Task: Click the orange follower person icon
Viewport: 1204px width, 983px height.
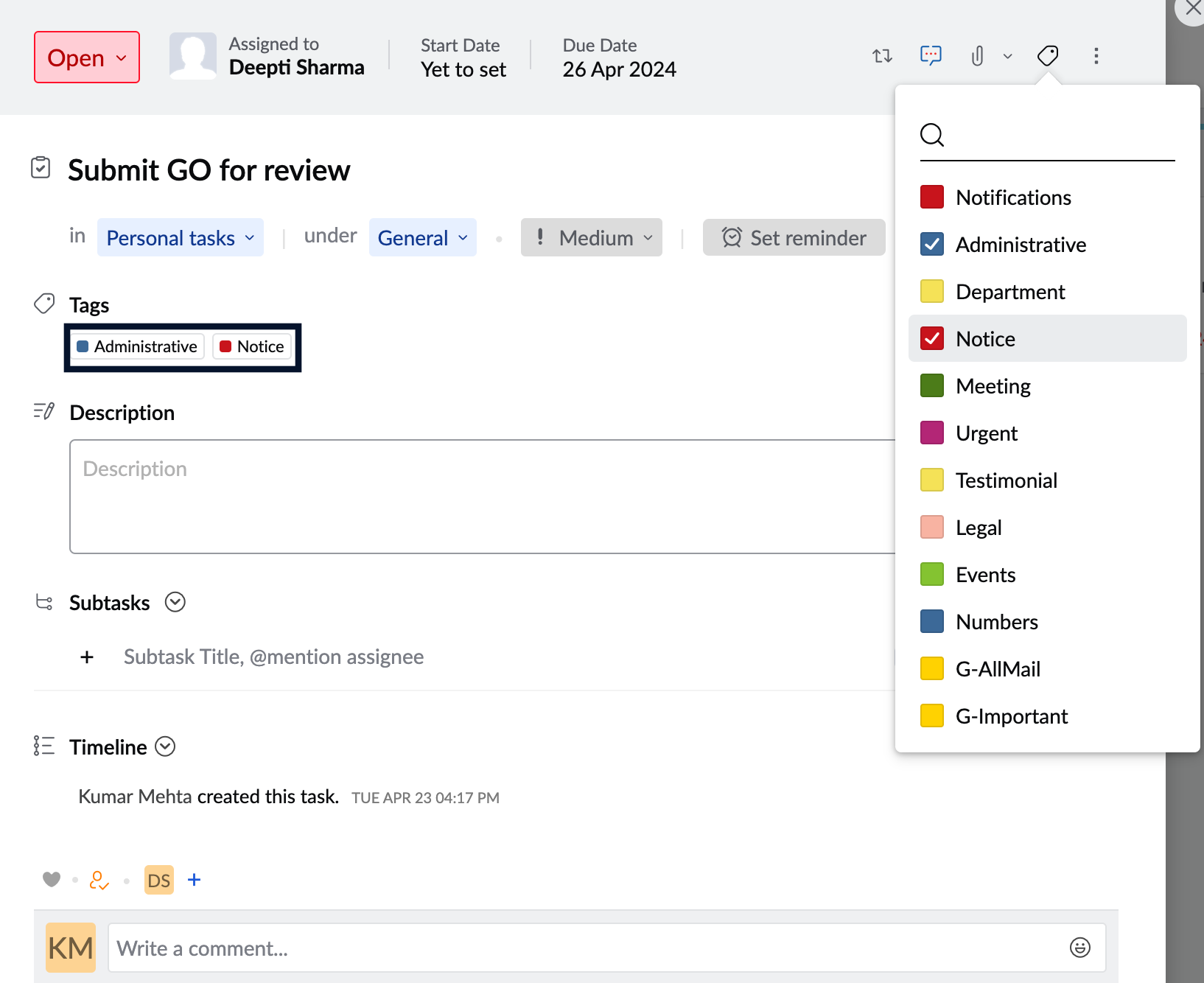Action: (99, 880)
